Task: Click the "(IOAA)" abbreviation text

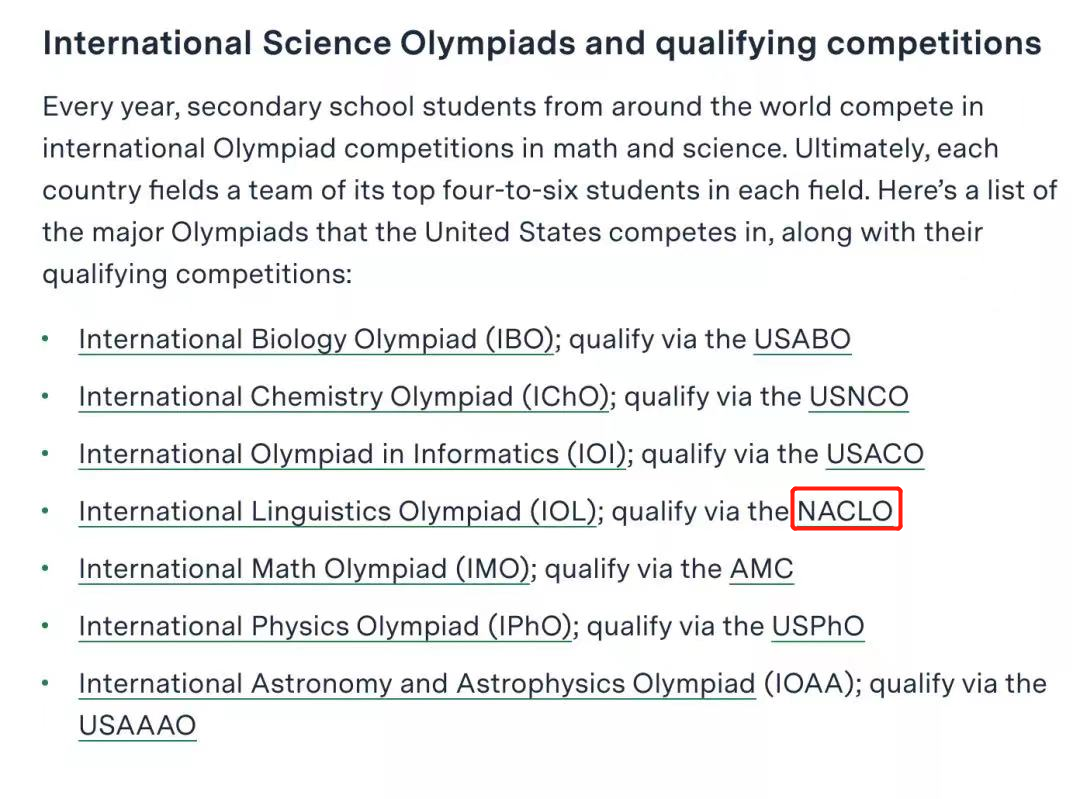Action: click(810, 684)
